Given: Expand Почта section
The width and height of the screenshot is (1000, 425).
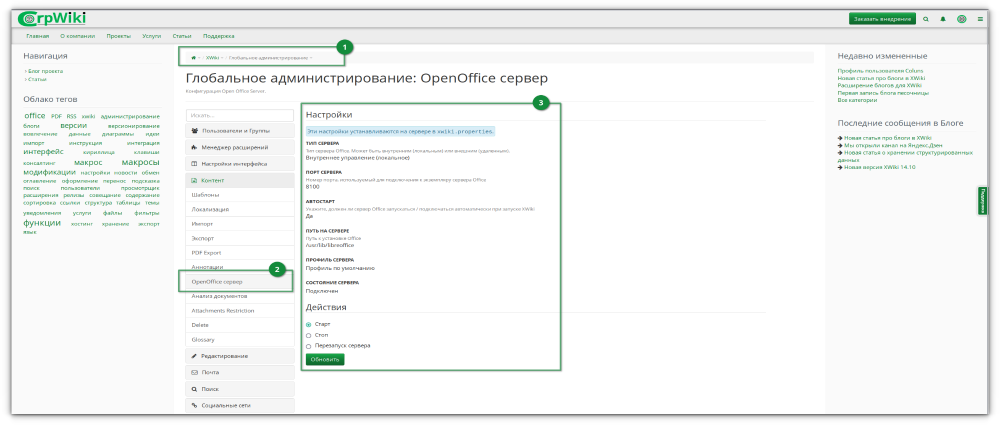Looking at the screenshot, I should pos(240,372).
